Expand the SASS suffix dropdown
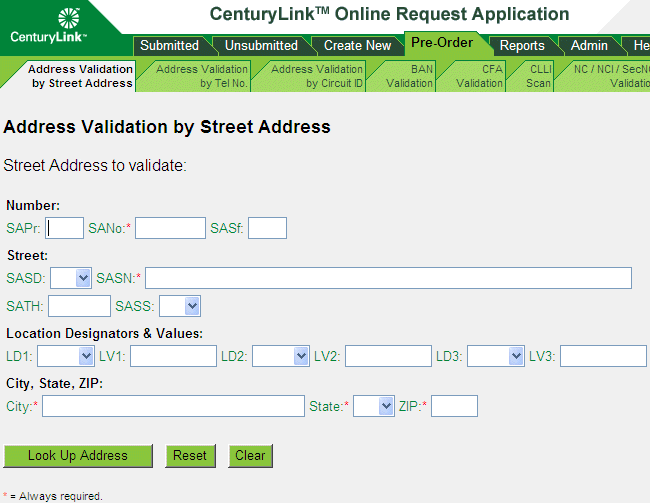Viewport: 650px width, 503px height. click(180, 306)
